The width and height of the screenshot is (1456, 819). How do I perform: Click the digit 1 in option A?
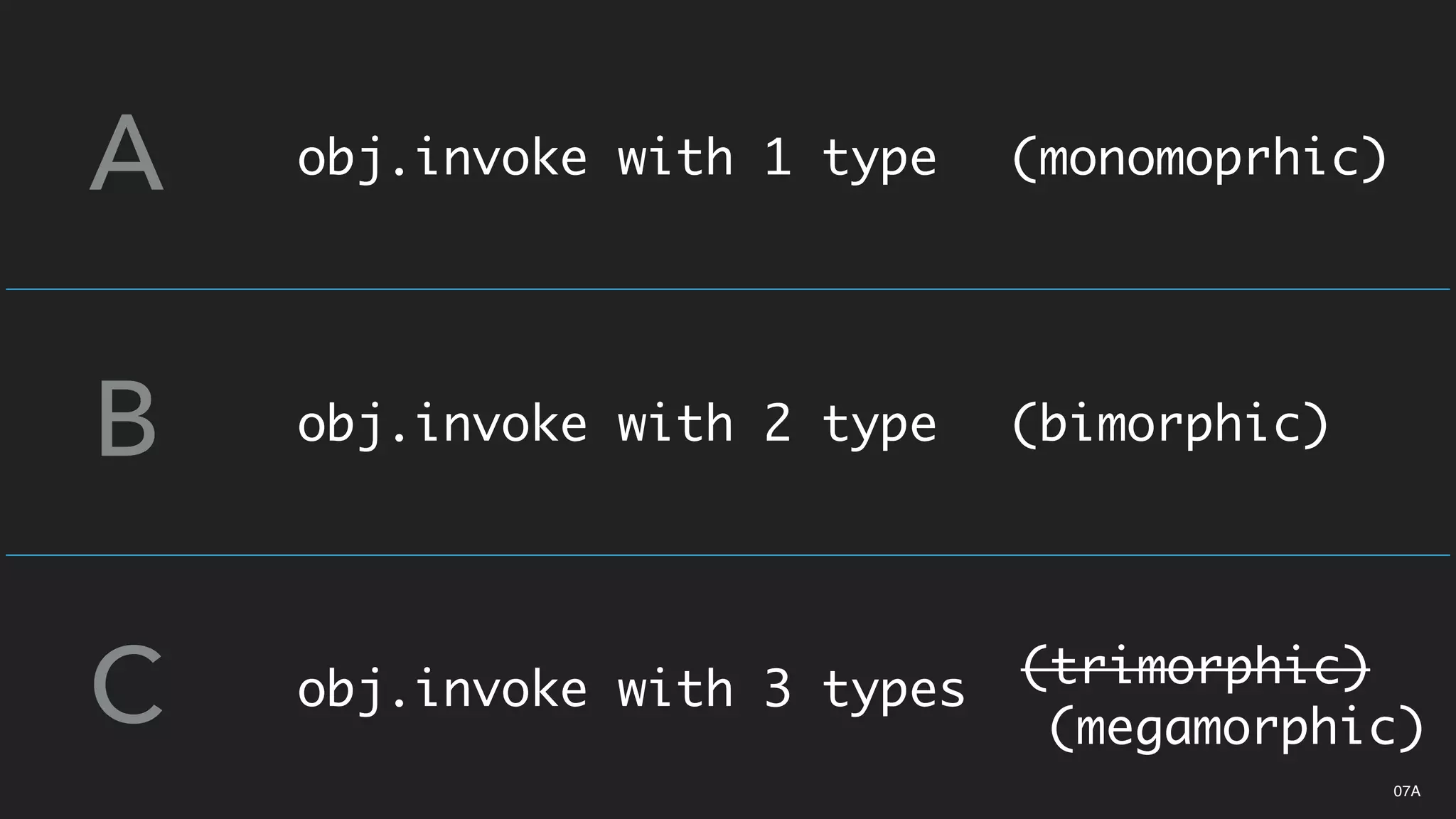point(778,158)
